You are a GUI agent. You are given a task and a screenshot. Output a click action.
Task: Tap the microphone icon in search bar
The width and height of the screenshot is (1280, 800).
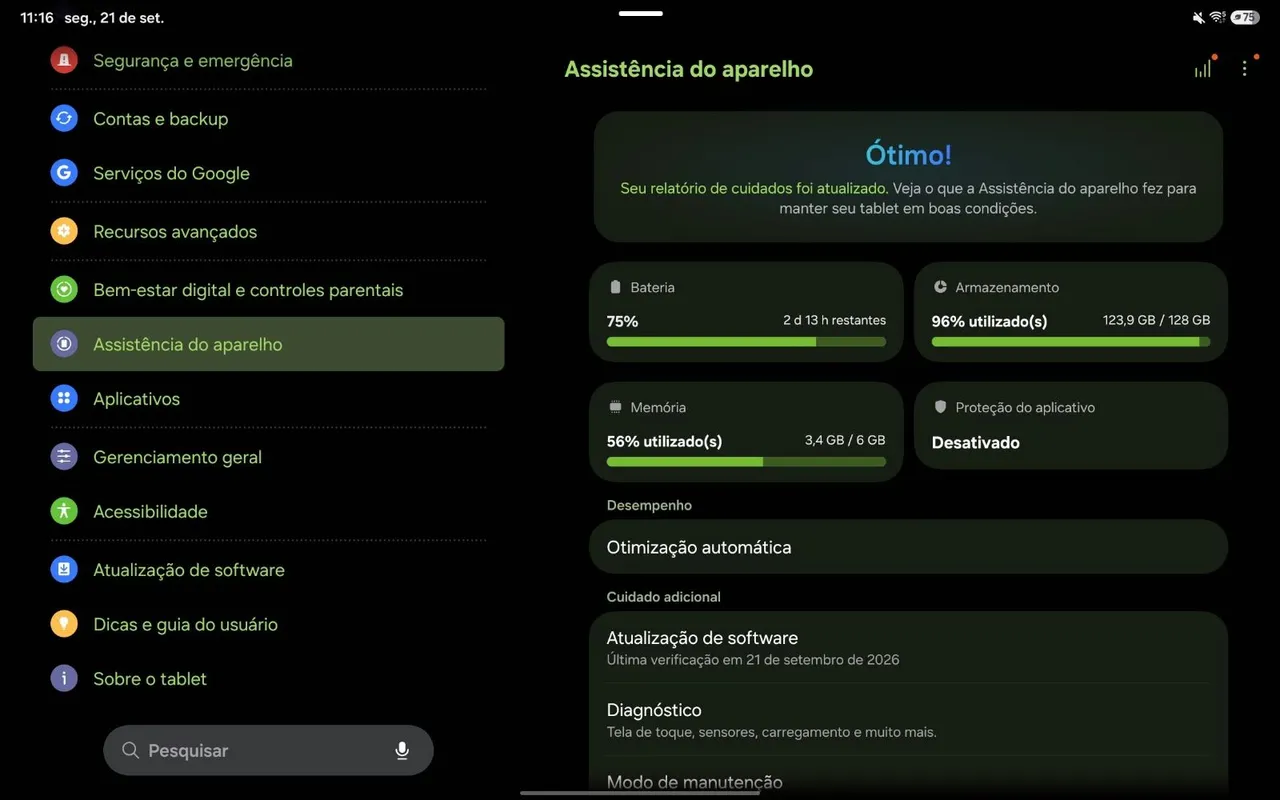pyautogui.click(x=402, y=751)
